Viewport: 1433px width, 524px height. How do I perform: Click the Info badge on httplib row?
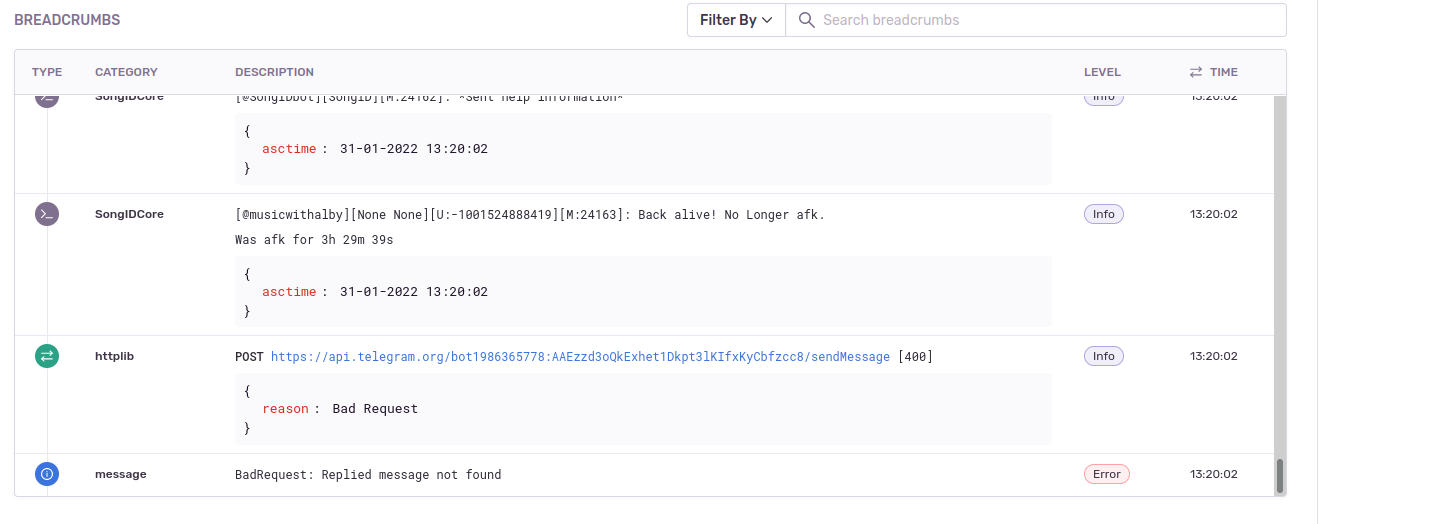coord(1104,356)
